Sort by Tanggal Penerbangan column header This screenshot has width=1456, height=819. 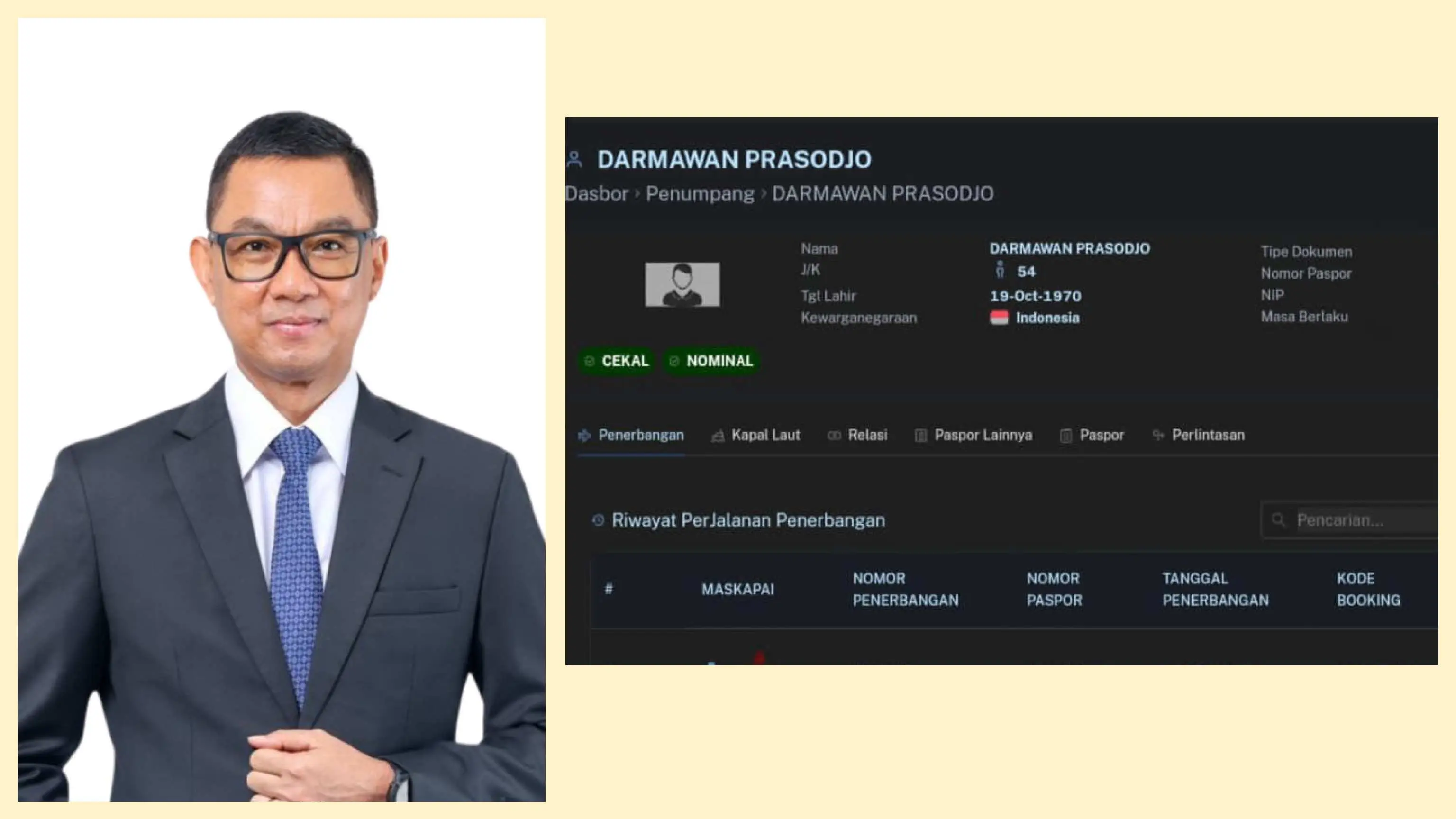pyautogui.click(x=1215, y=589)
